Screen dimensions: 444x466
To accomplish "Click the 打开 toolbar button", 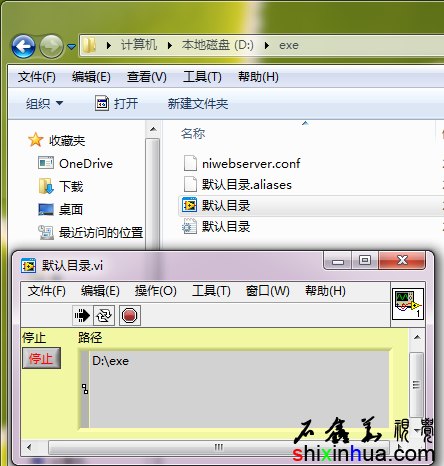I will click(117, 103).
